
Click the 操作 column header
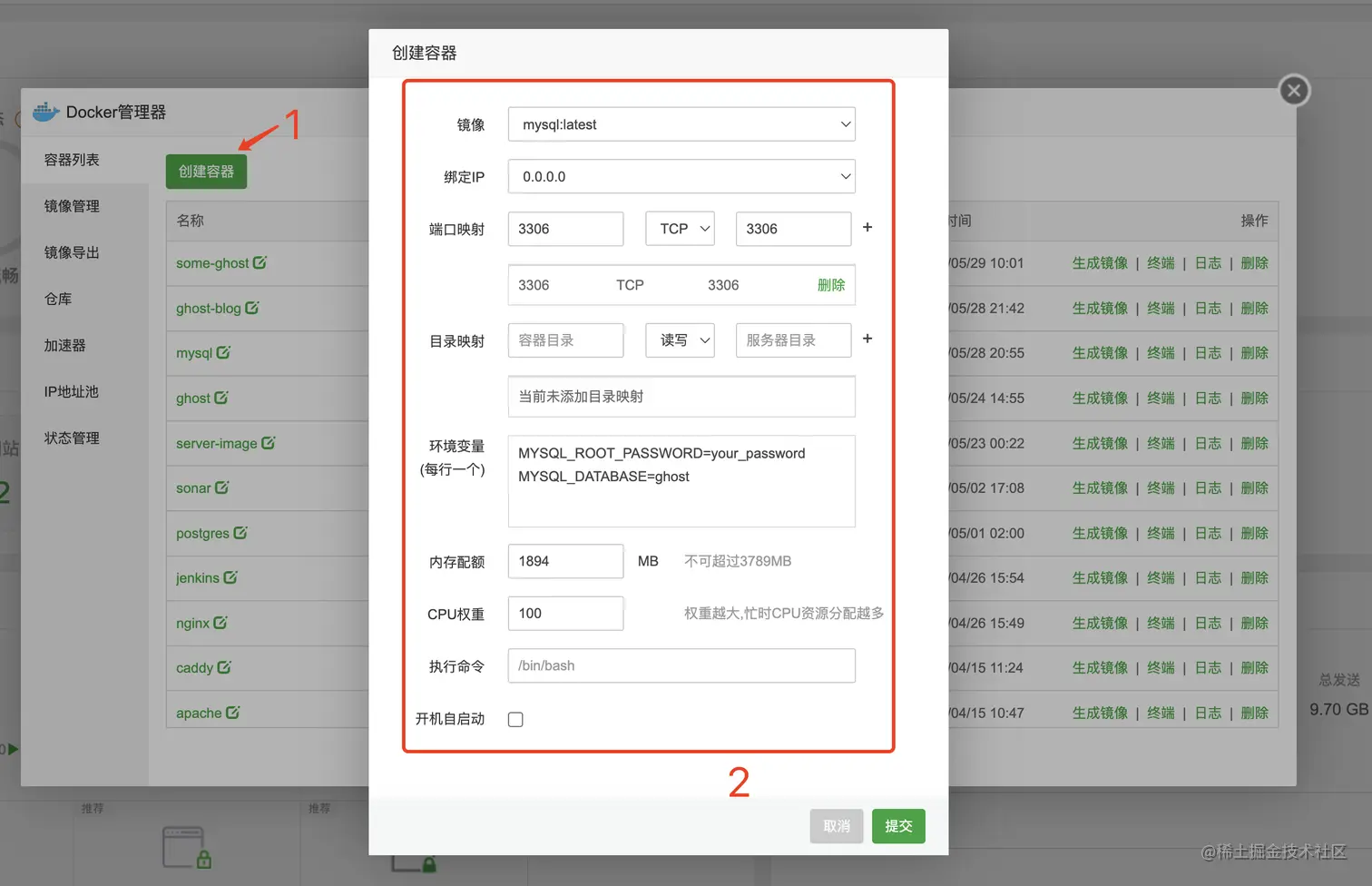tap(1254, 221)
